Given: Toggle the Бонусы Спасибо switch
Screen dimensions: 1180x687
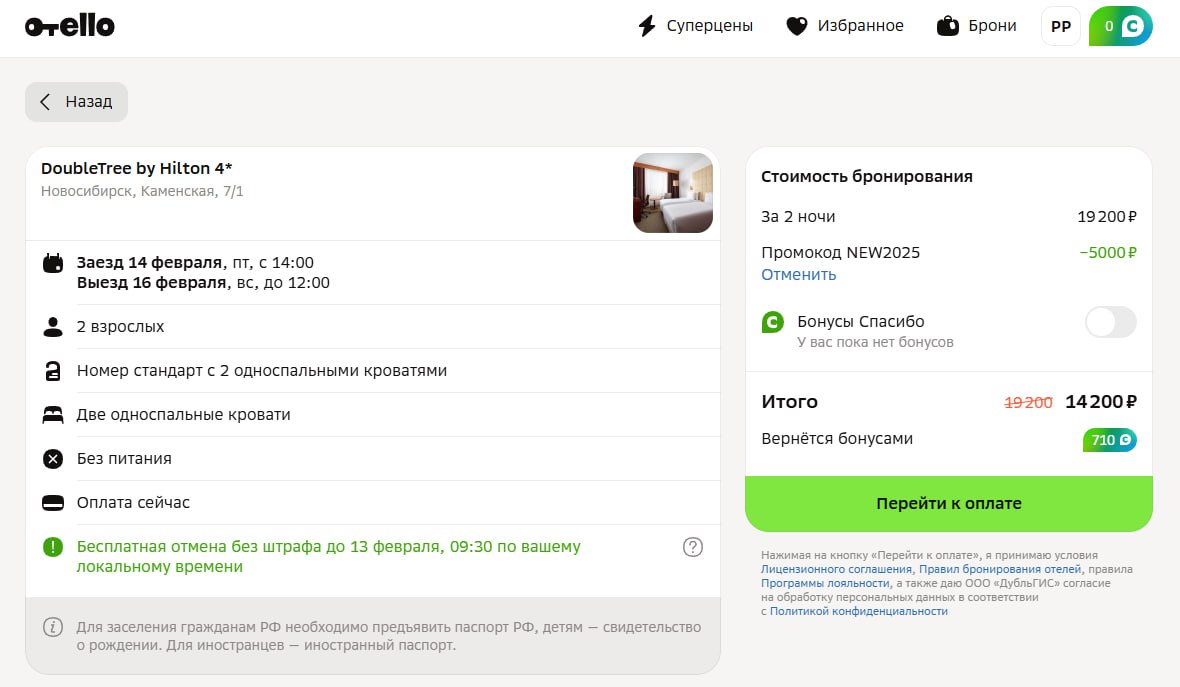Looking at the screenshot, I should pos(1110,322).
